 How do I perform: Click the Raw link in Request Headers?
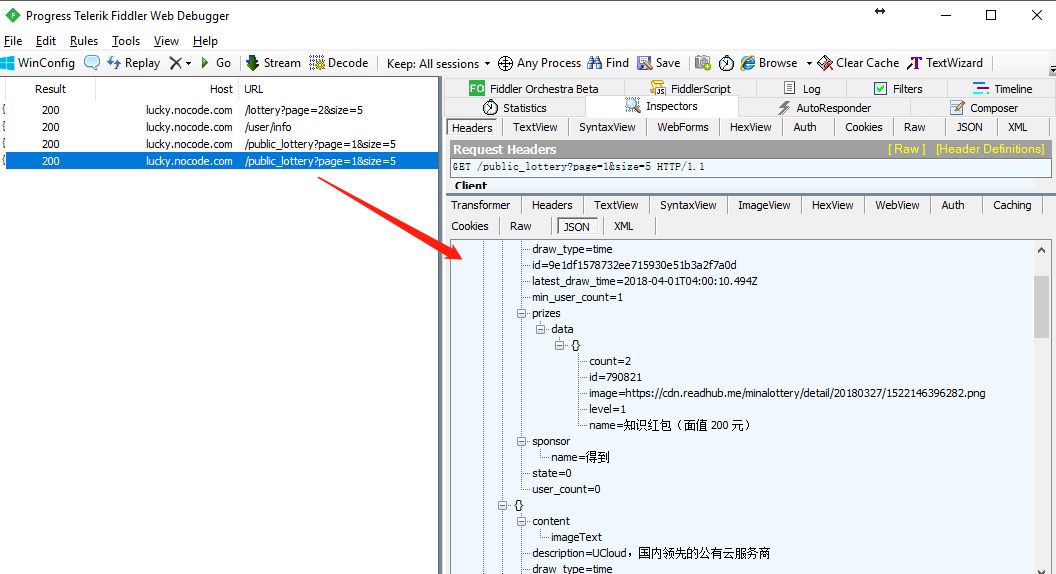pyautogui.click(x=906, y=149)
